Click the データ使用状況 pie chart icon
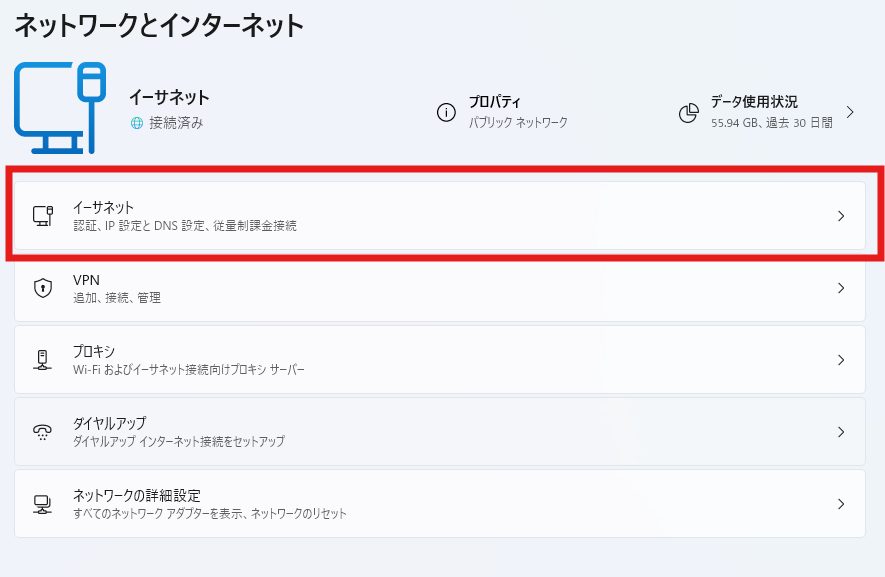Image resolution: width=885 pixels, height=577 pixels. (x=688, y=112)
